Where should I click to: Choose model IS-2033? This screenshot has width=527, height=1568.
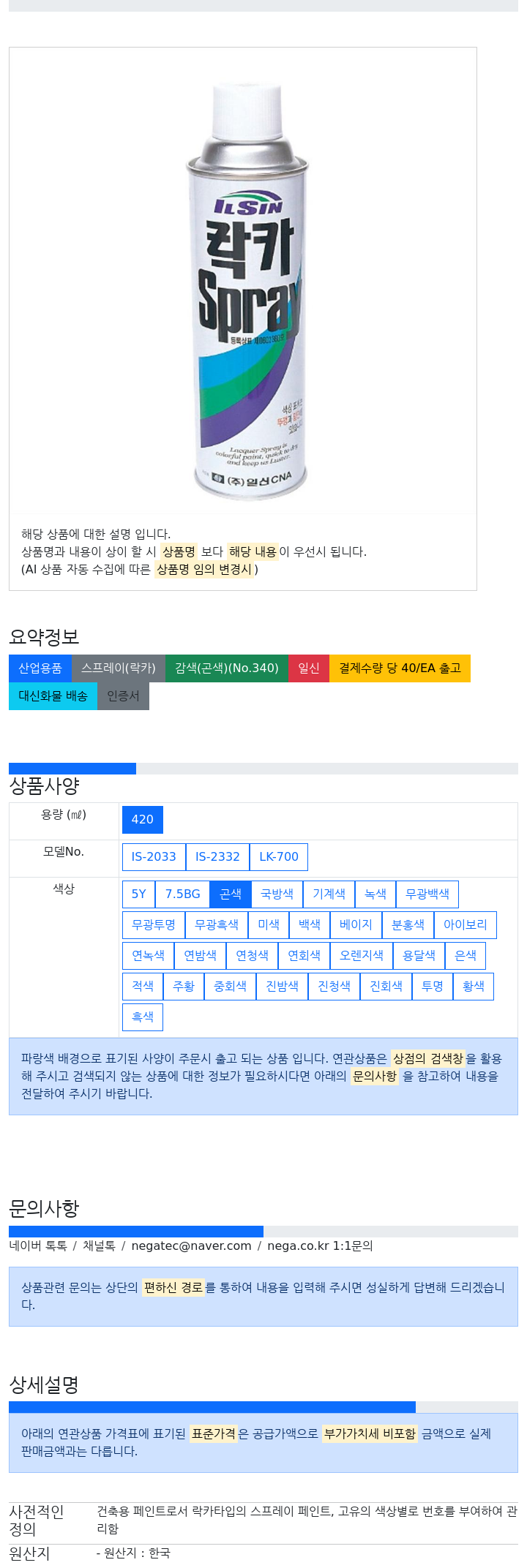pos(154,857)
